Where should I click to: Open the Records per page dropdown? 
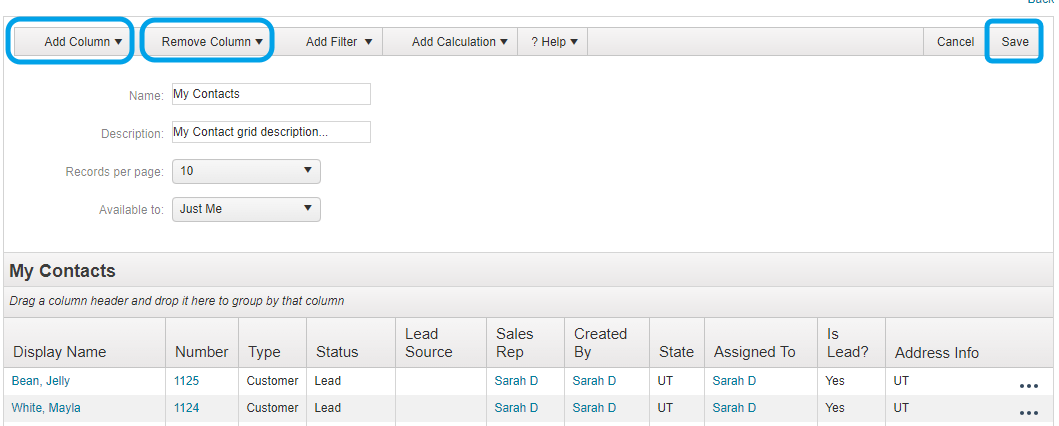tap(246, 171)
